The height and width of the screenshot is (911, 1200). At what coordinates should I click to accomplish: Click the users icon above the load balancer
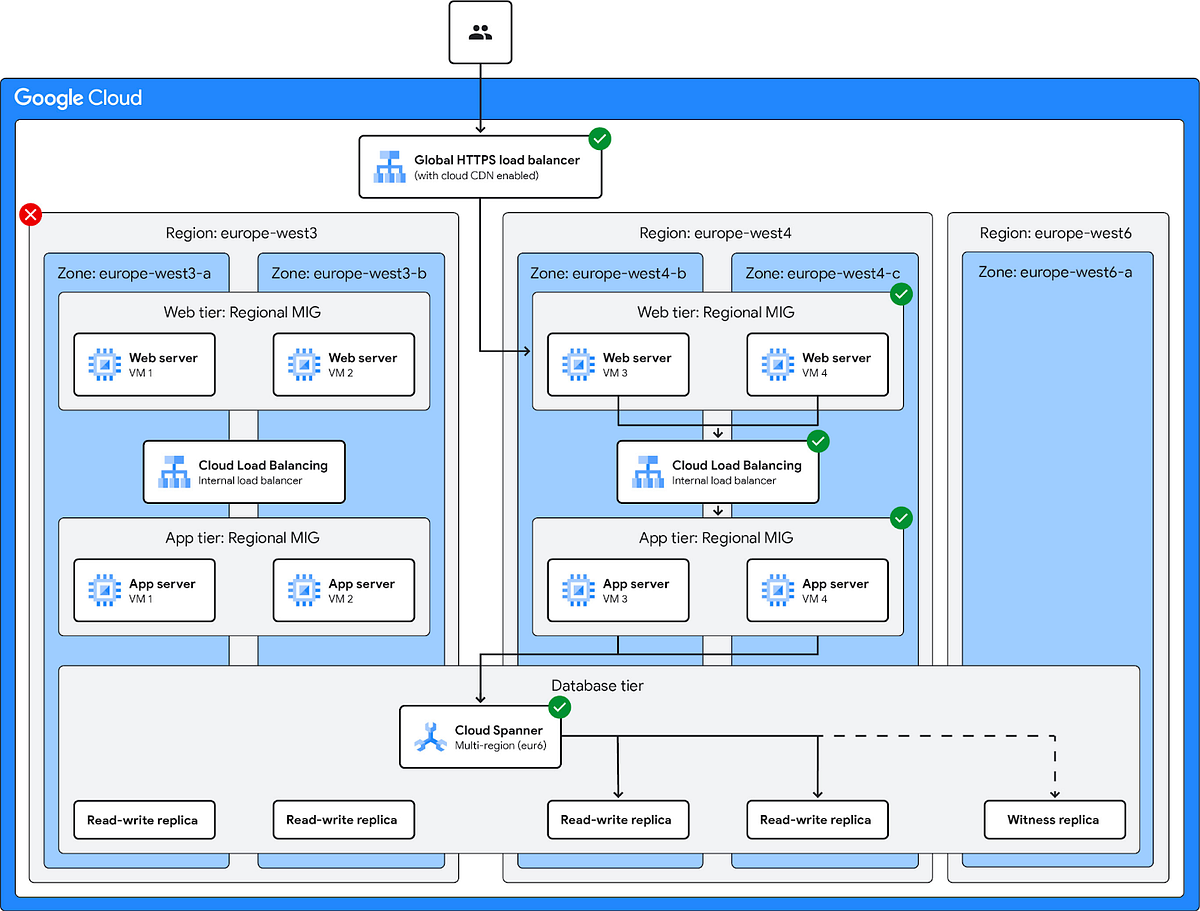(480, 31)
